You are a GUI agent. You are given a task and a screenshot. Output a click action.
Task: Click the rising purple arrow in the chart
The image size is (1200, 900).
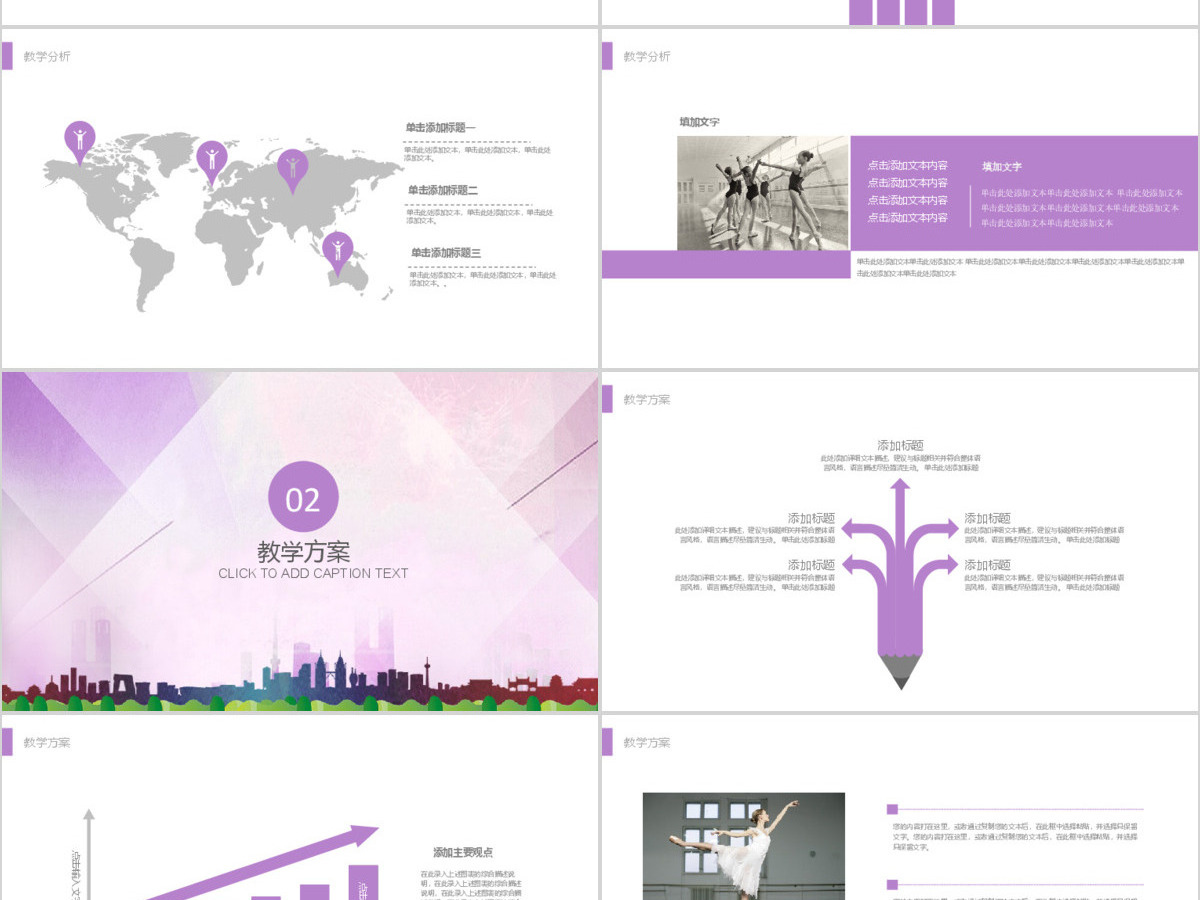[x=262, y=864]
